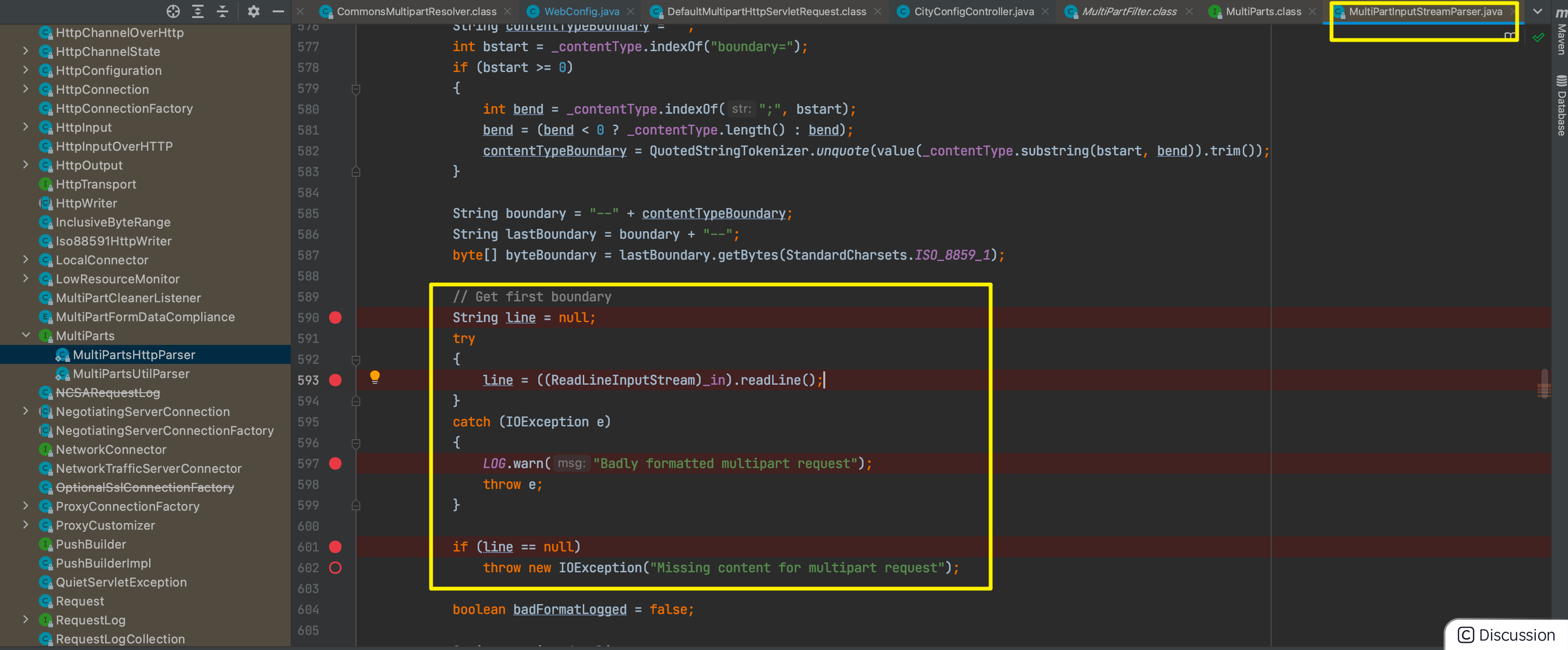
Task: Click the fold marker at line 599
Action: pos(356,505)
